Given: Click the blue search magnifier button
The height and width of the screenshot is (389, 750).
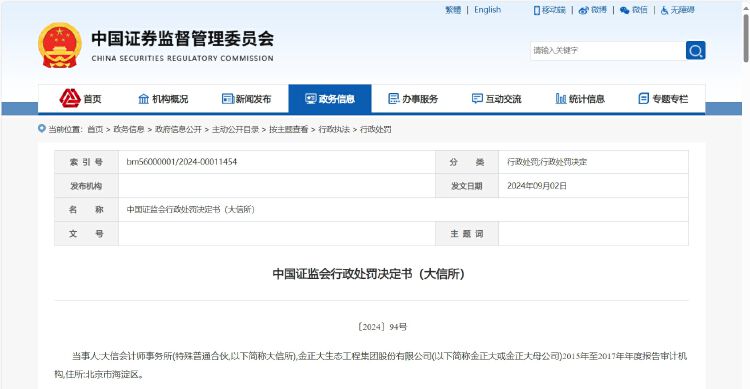Looking at the screenshot, I should [x=695, y=50].
